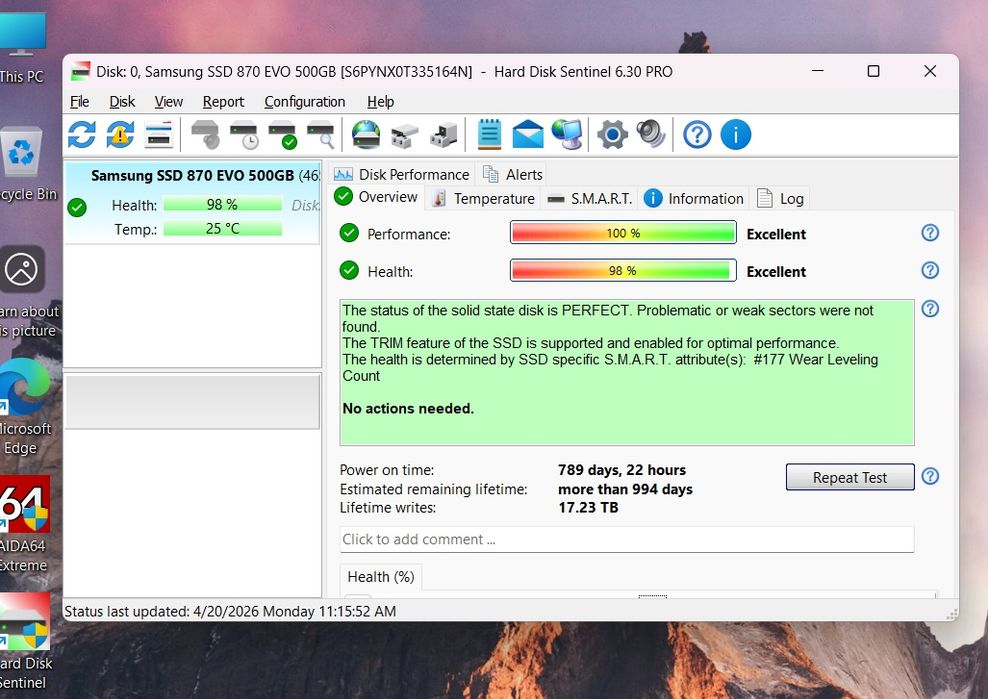The width and height of the screenshot is (988, 699).
Task: Open settings via the gear icon
Action: click(612, 134)
